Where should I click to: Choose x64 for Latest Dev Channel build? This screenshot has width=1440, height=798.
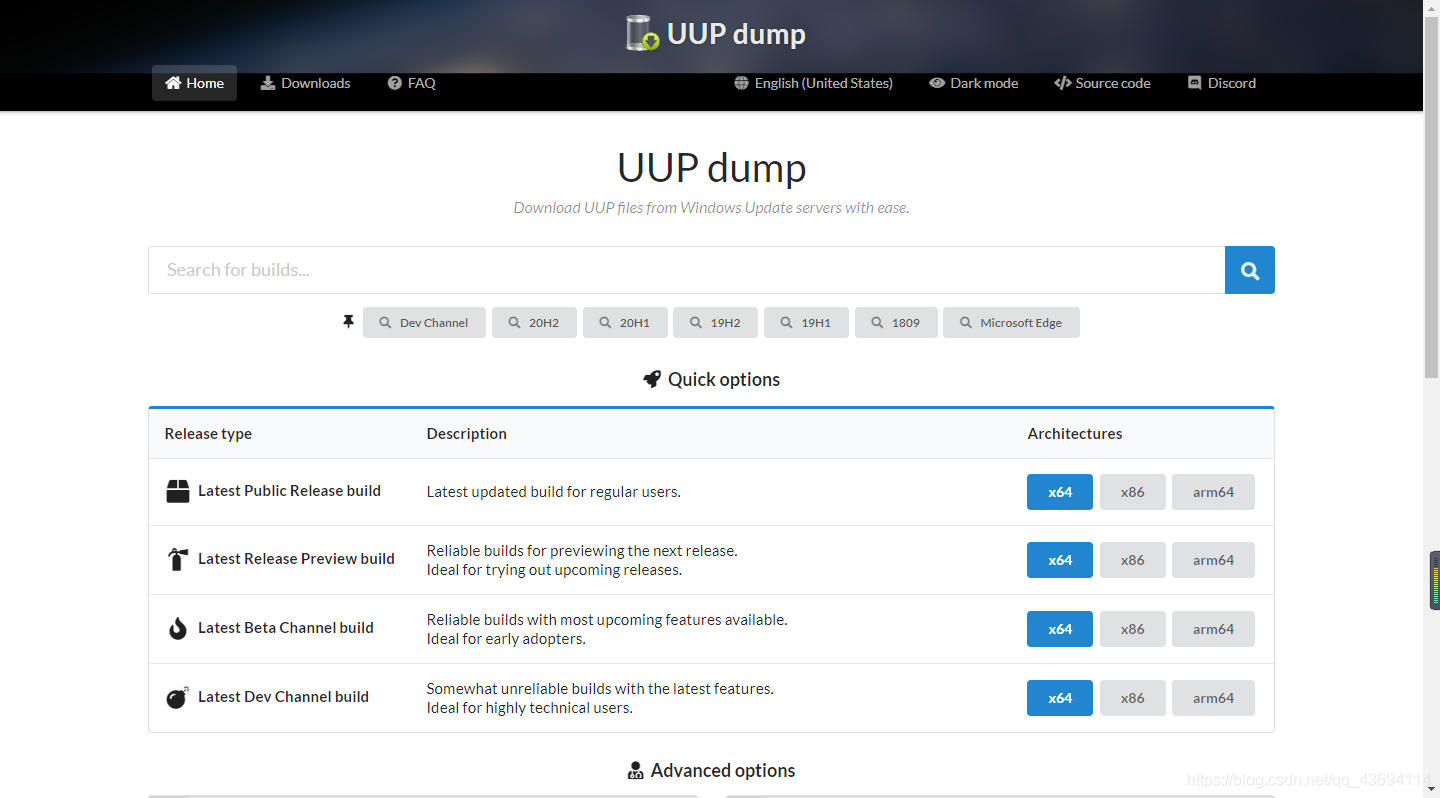click(1060, 698)
